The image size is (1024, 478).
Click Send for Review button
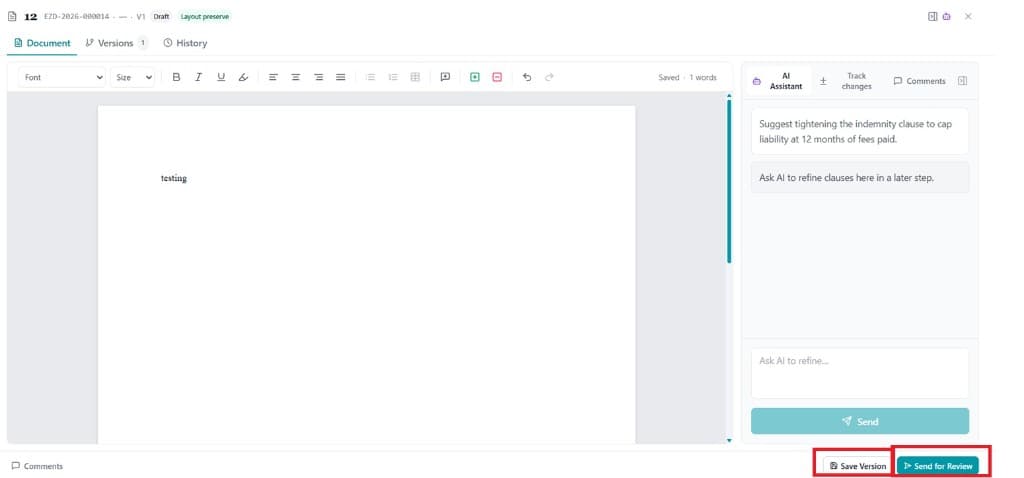938,466
